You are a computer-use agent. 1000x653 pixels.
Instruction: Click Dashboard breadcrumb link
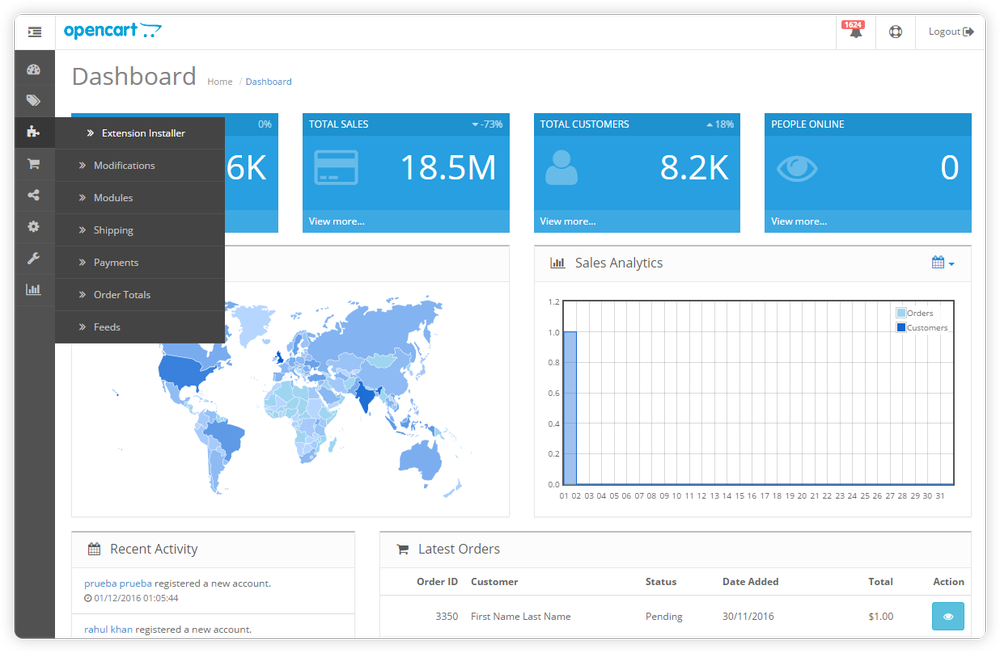click(268, 82)
